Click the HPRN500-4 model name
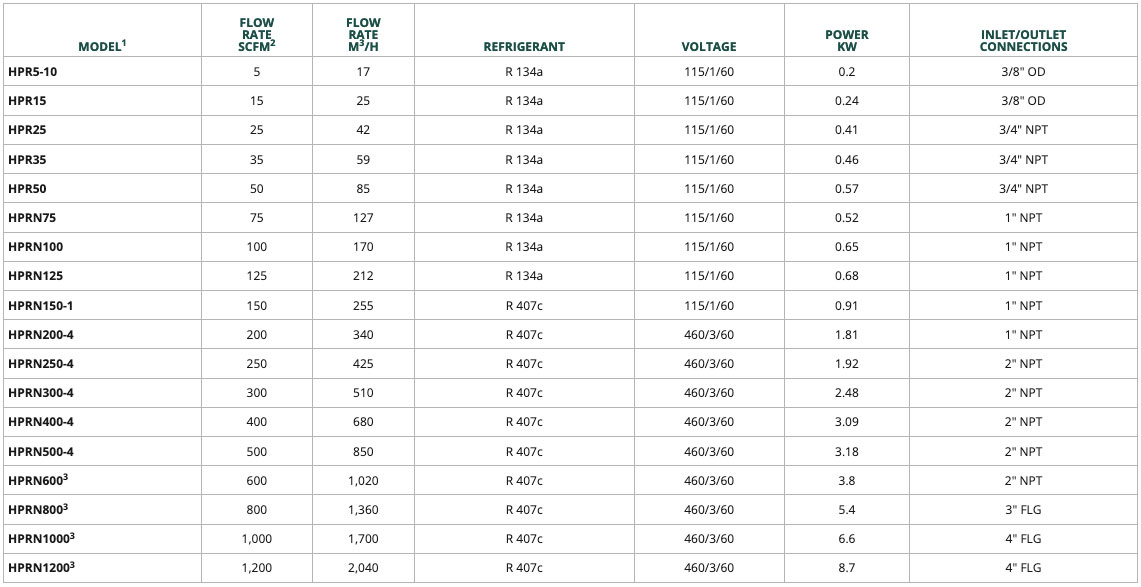The height and width of the screenshot is (587, 1141). click(41, 452)
